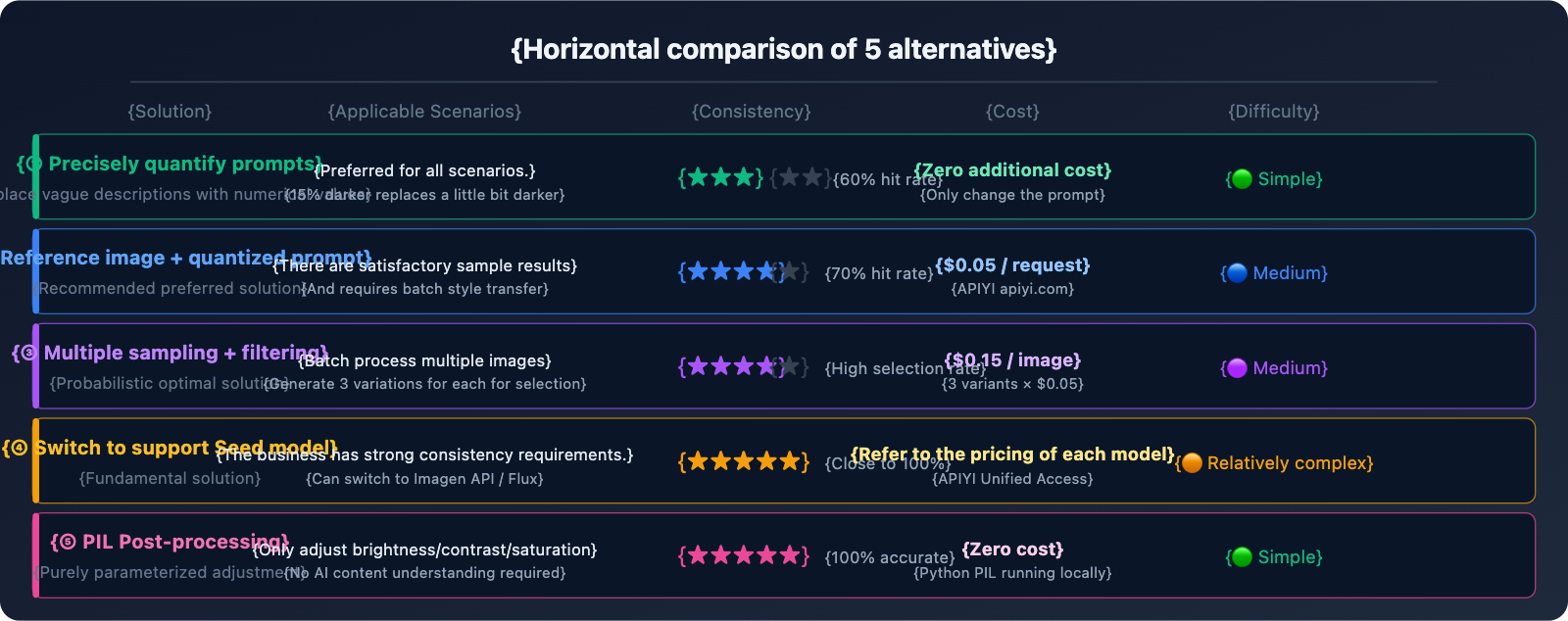
Task: Click the green three-star consistency rating
Action: (721, 177)
